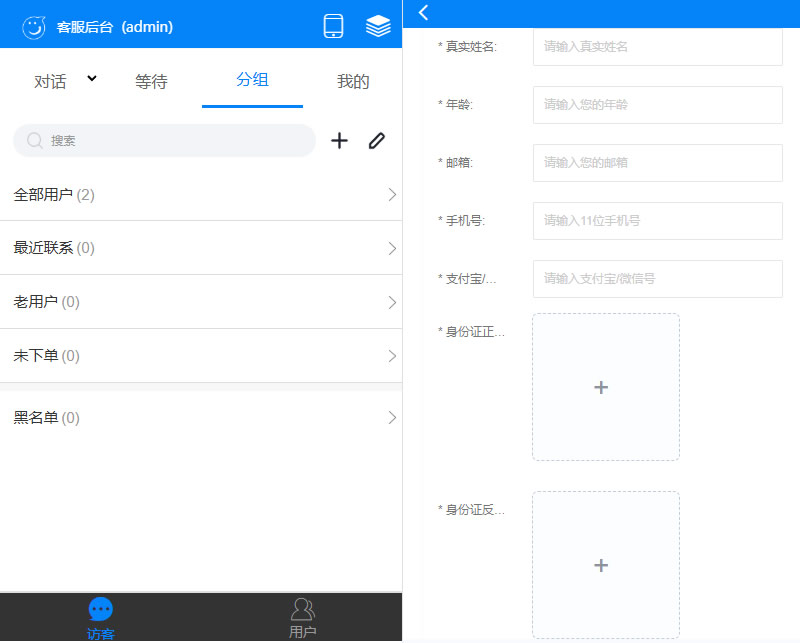This screenshot has width=800, height=643.
Task: Click the mobile device icon in header
Action: [x=333, y=27]
